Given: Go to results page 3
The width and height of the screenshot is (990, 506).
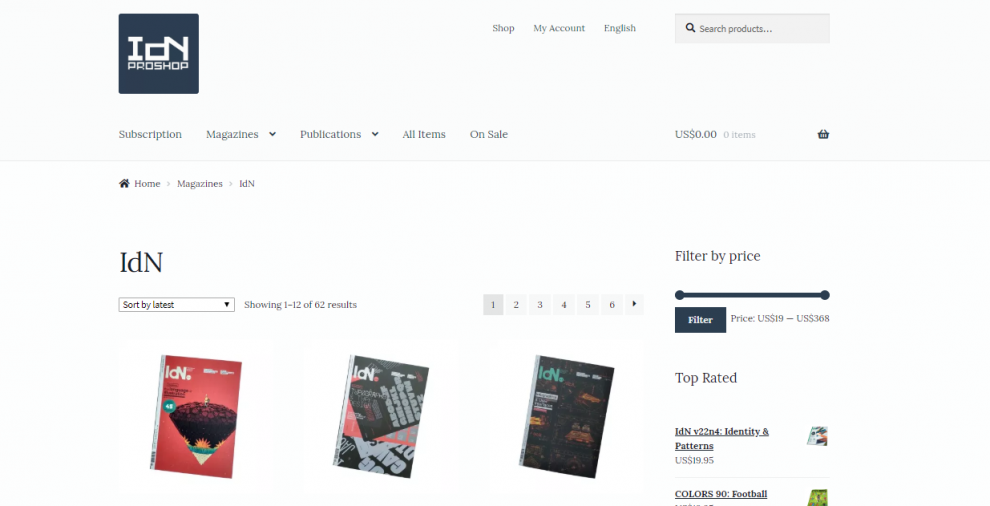Looking at the screenshot, I should pos(540,304).
